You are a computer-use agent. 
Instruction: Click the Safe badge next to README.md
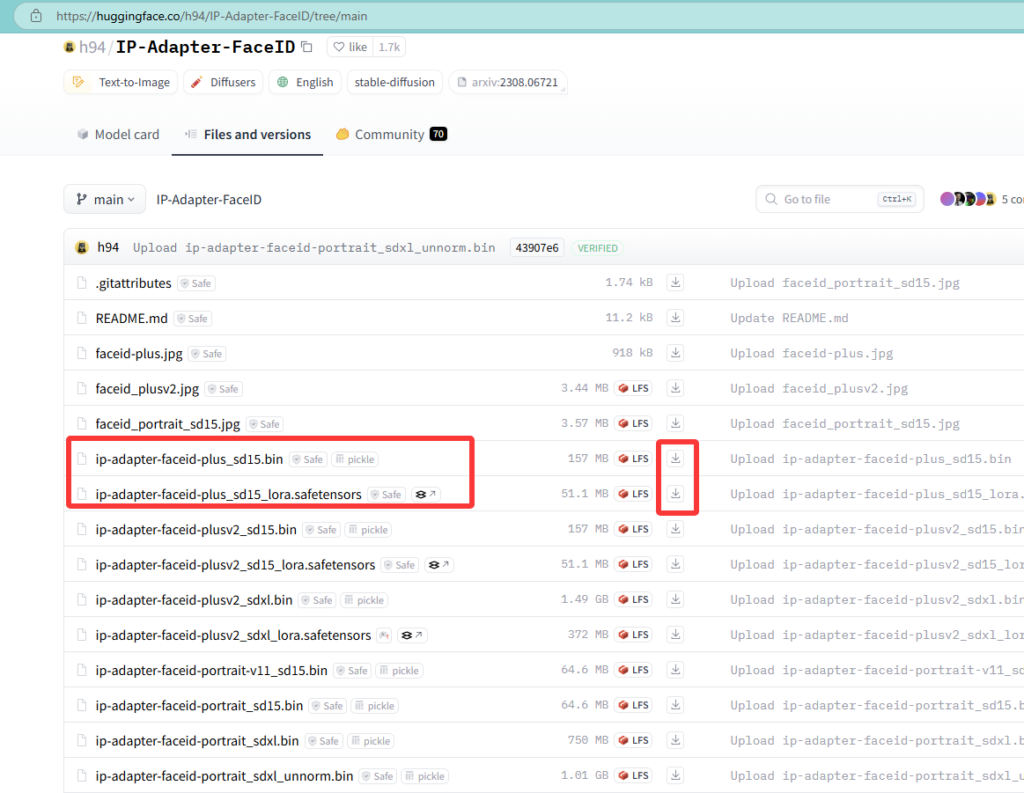[x=193, y=319]
